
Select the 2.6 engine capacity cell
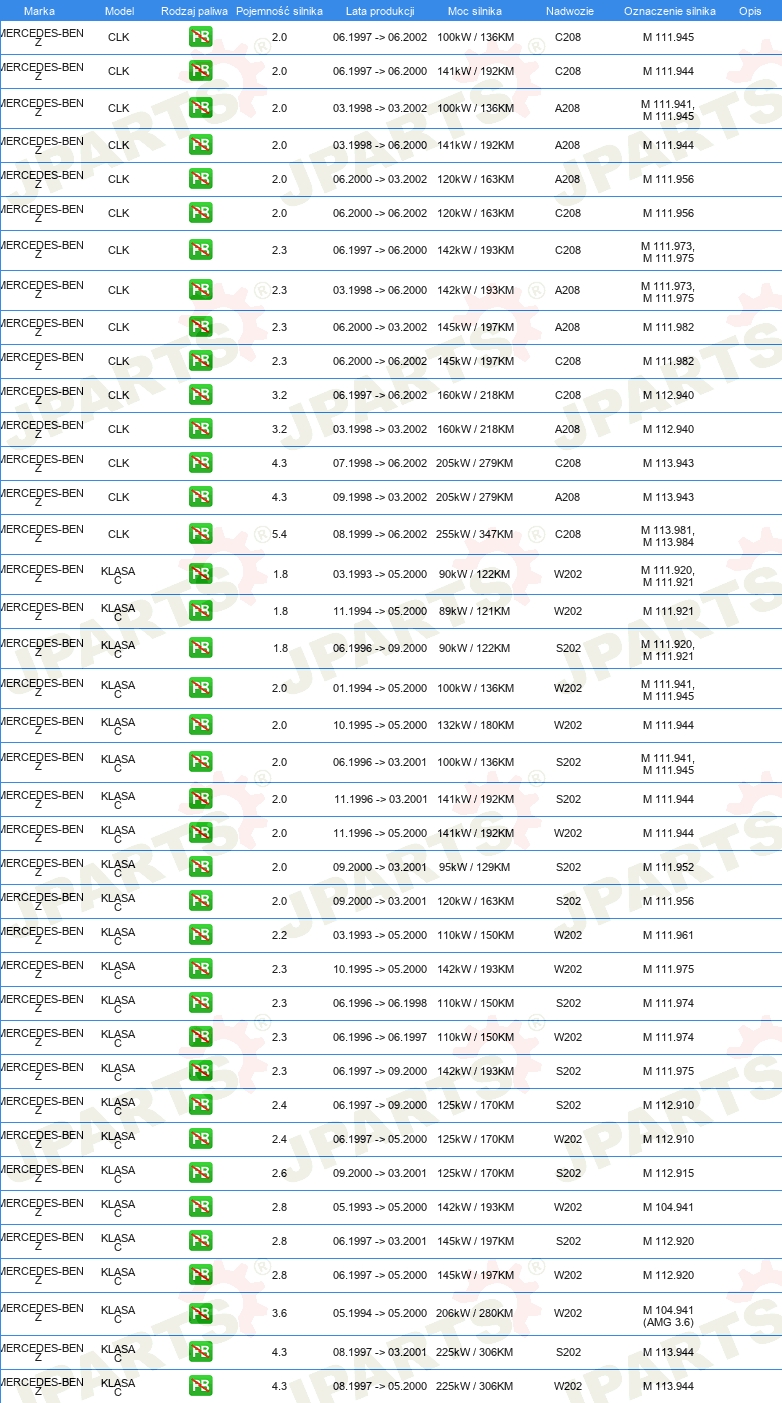click(280, 1173)
